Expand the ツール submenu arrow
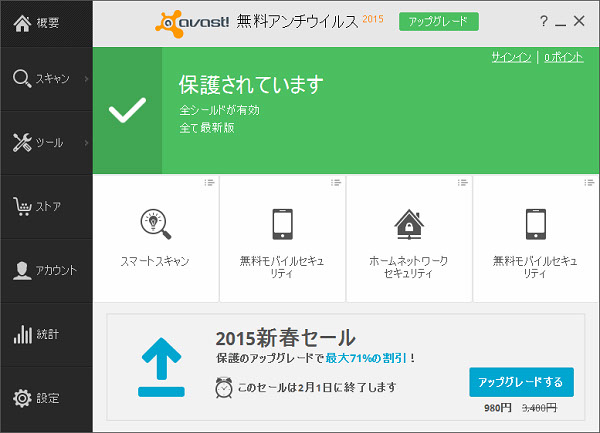The image size is (600, 433). 86,143
